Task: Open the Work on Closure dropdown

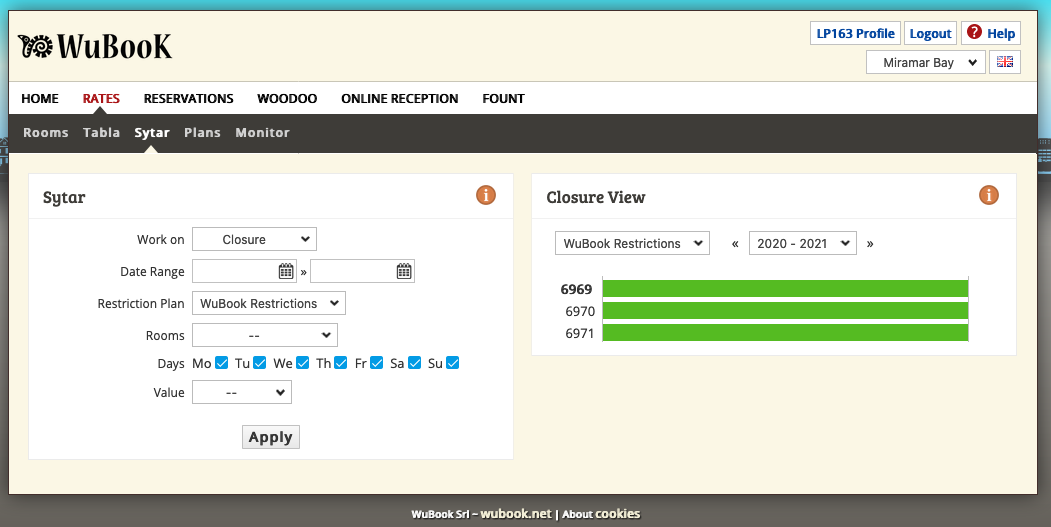Action: [x=254, y=239]
